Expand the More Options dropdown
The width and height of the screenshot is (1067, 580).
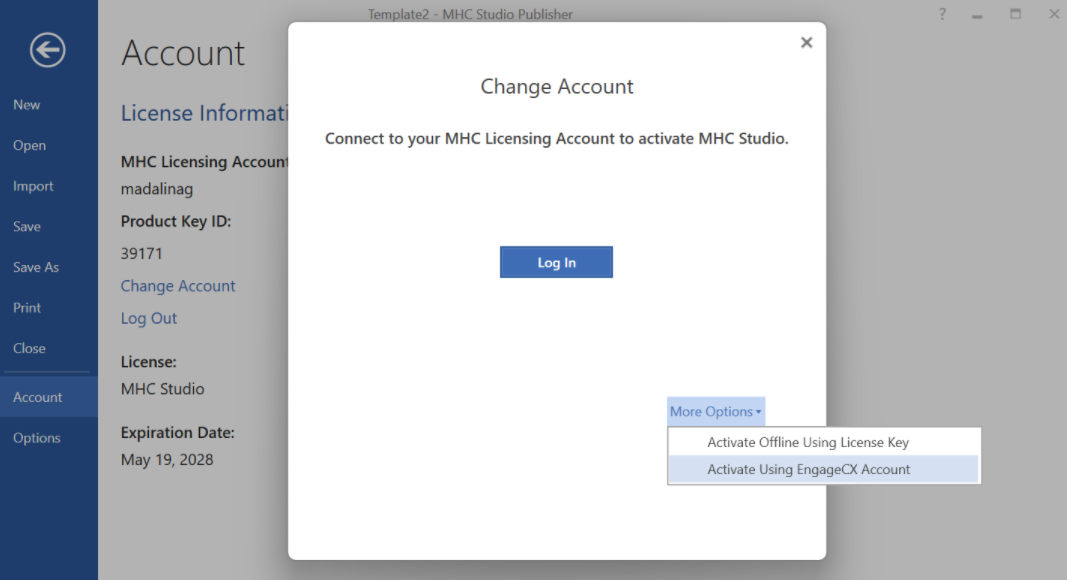click(x=715, y=411)
